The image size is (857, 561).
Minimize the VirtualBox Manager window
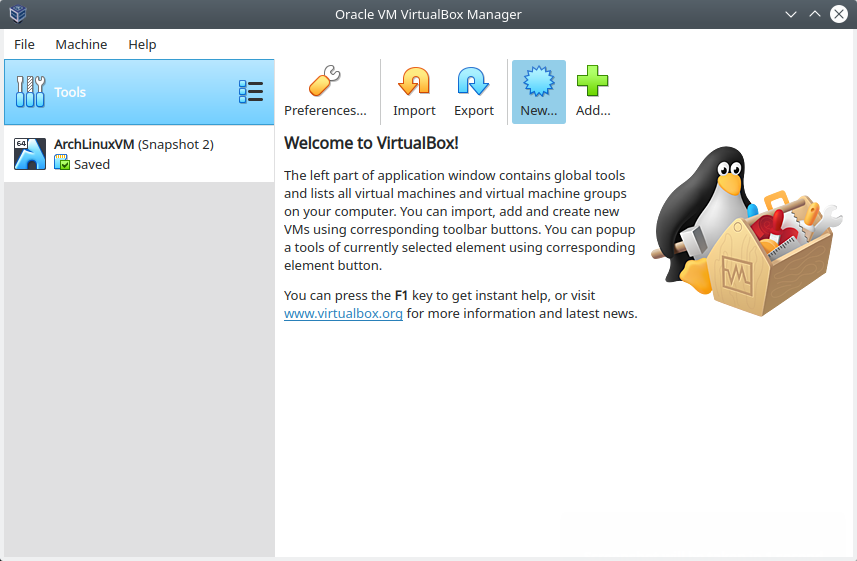[x=790, y=14]
